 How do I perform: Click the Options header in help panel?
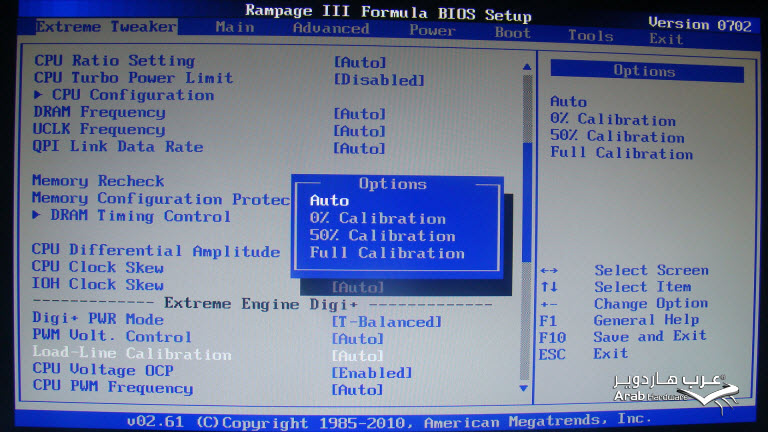[x=647, y=71]
